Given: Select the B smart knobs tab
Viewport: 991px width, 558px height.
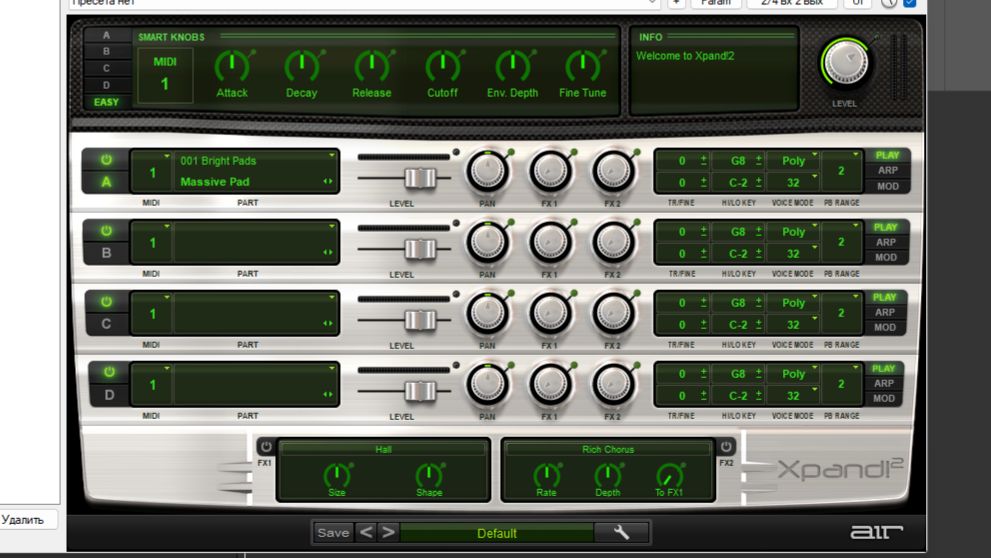Looking at the screenshot, I should pyautogui.click(x=106, y=51).
